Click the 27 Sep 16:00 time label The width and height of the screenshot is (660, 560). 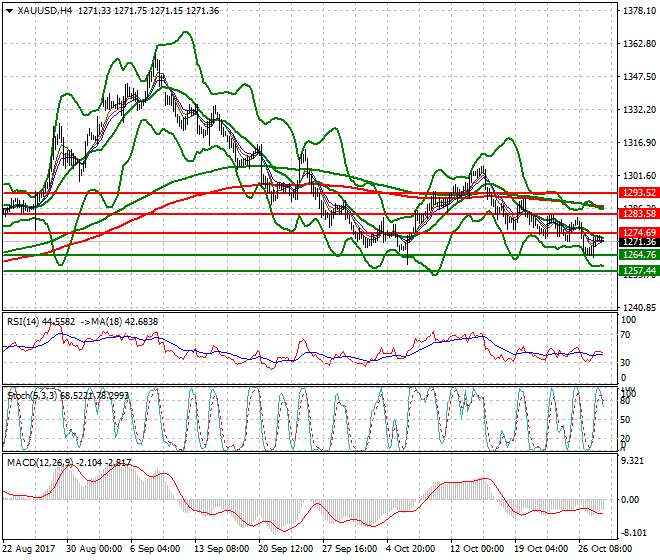coord(349,549)
